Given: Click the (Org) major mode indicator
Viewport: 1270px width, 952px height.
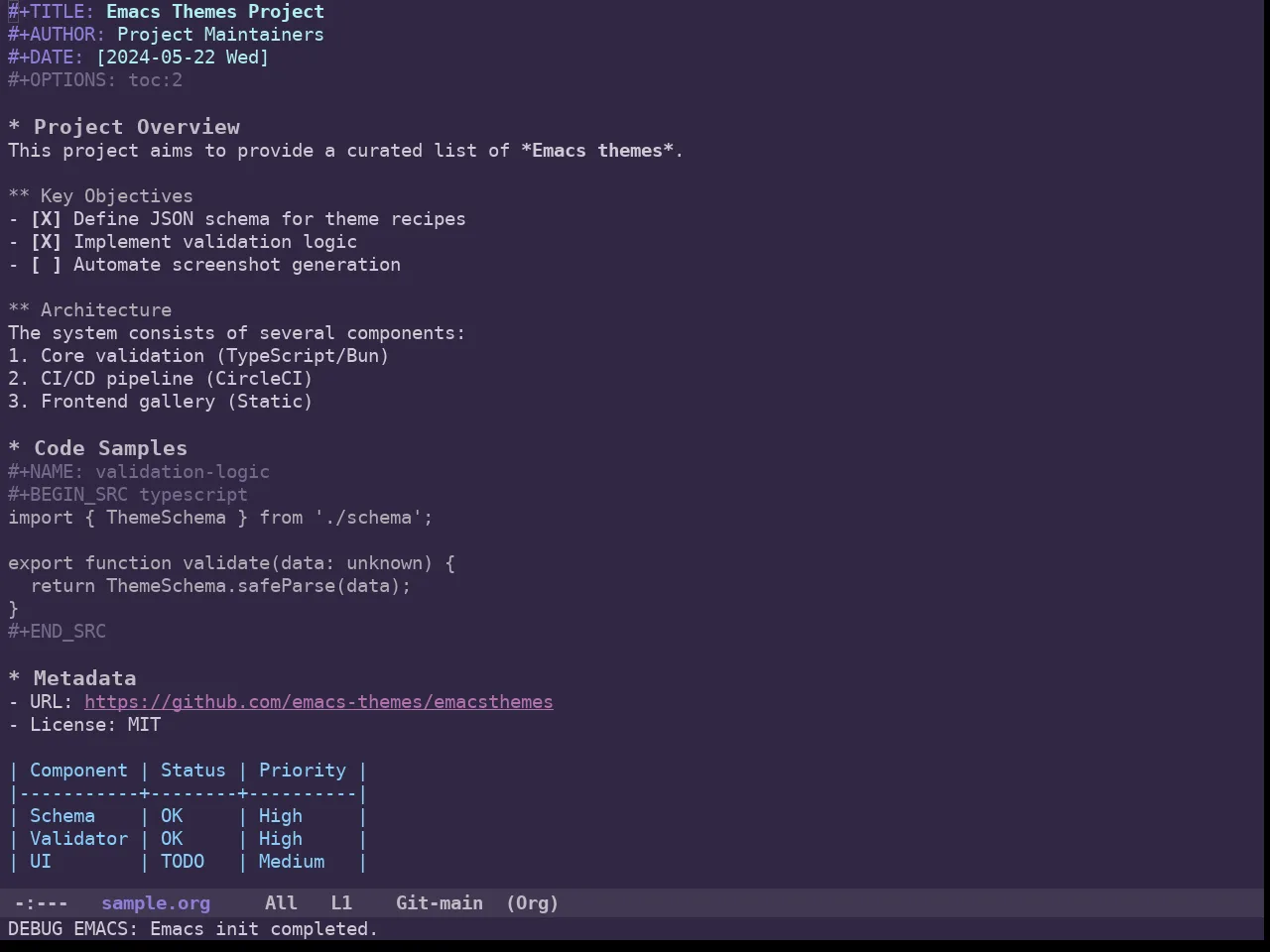Looking at the screenshot, I should [x=532, y=903].
